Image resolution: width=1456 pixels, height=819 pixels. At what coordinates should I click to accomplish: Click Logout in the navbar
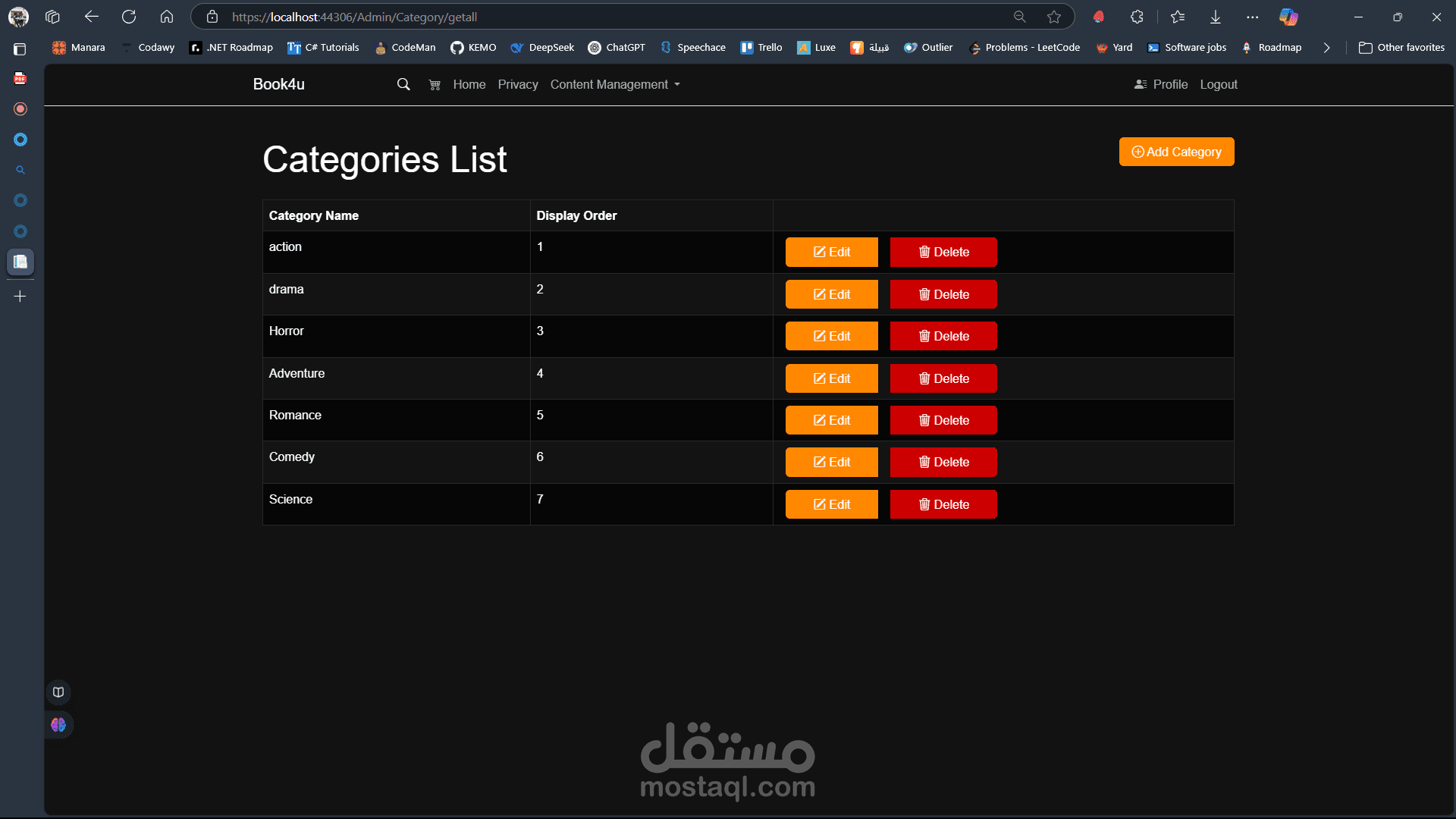[x=1219, y=84]
